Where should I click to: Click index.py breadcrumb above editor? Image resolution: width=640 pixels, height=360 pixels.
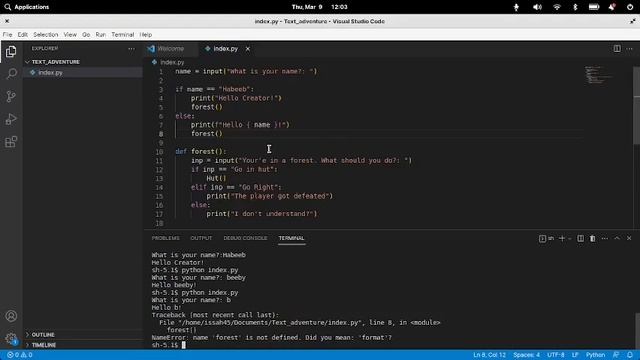click(x=172, y=62)
